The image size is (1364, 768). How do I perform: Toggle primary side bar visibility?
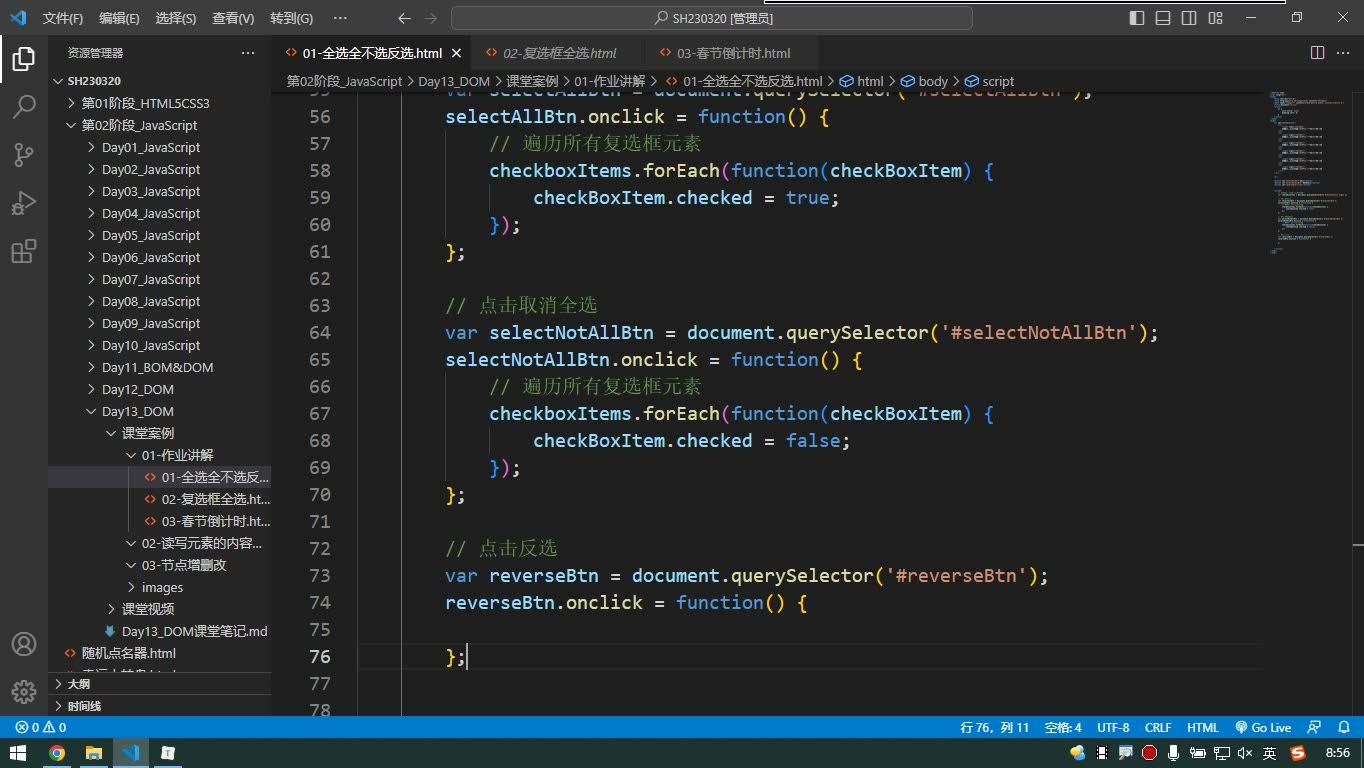point(1137,18)
